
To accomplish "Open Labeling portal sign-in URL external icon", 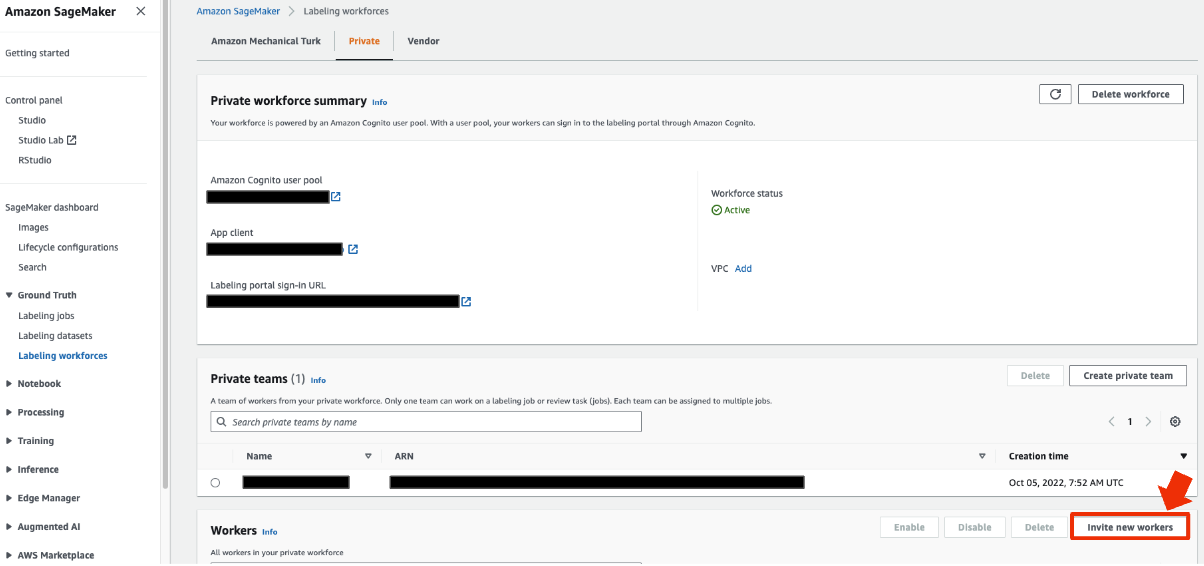I will pyautogui.click(x=466, y=301).
